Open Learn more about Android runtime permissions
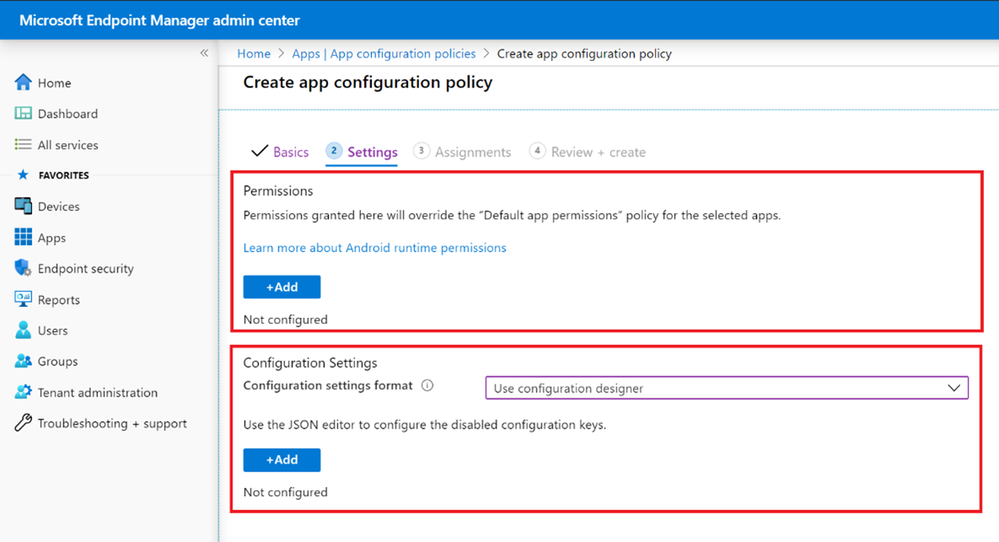 pyautogui.click(x=374, y=248)
